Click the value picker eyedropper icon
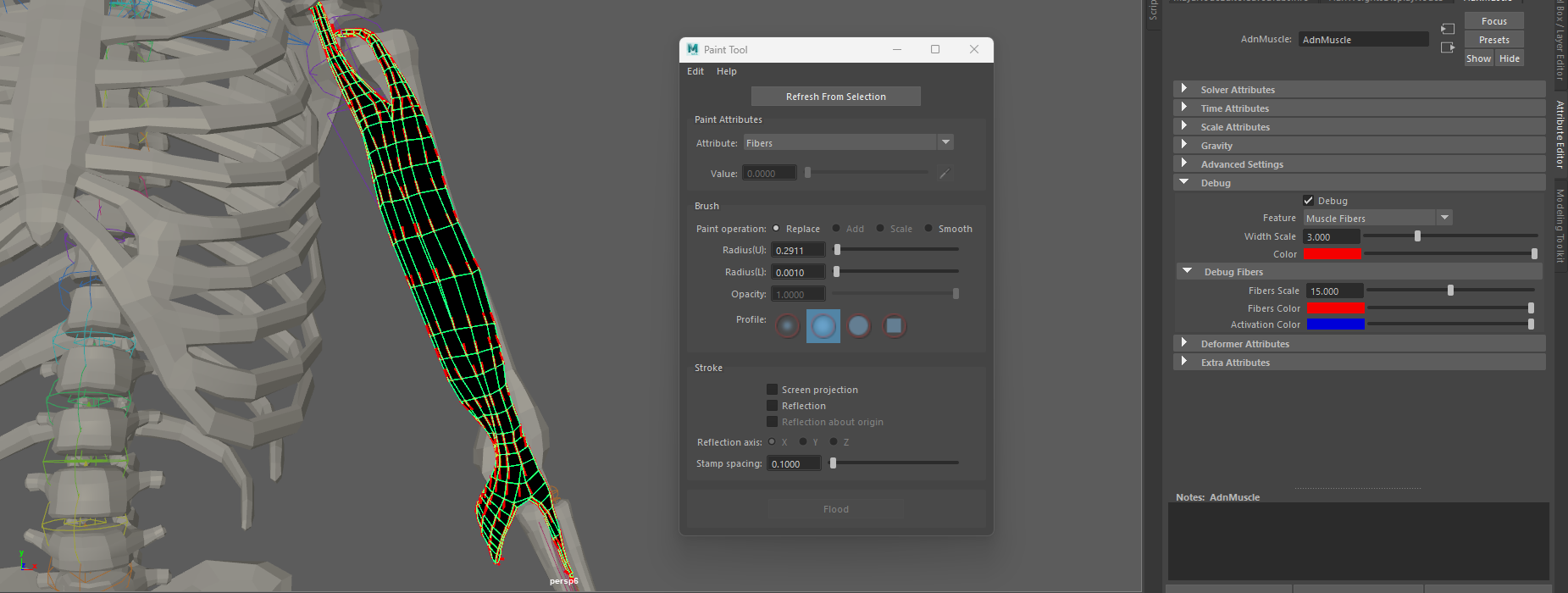The width and height of the screenshot is (1568, 593). (945, 174)
